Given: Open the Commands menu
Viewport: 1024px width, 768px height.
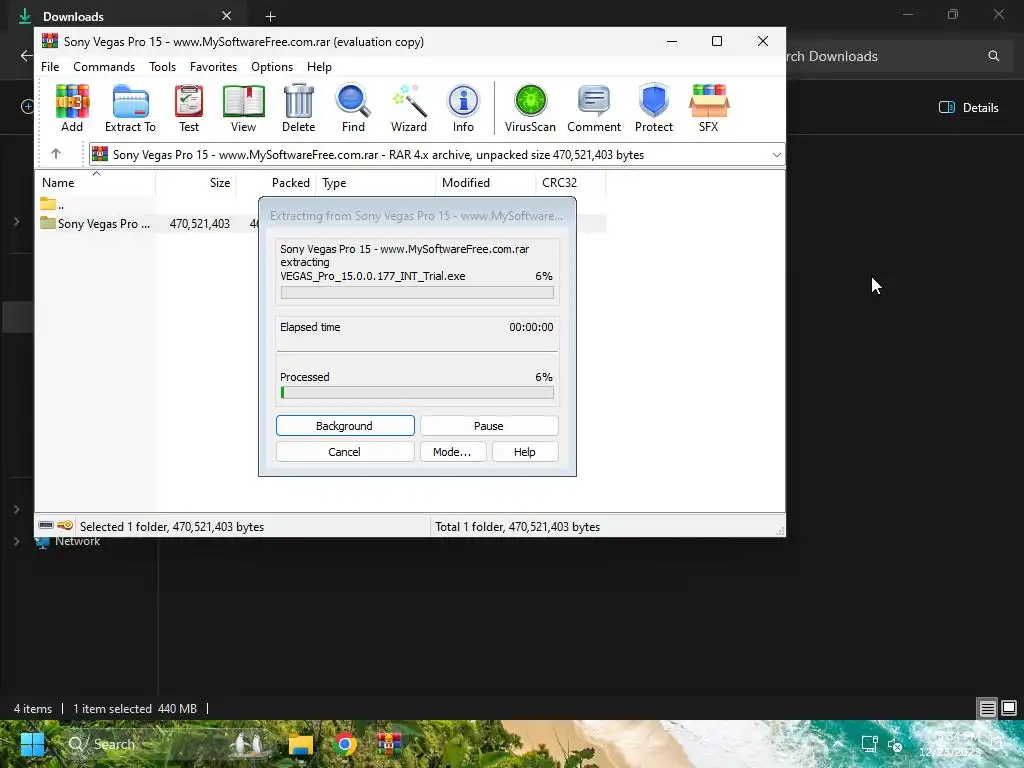Looking at the screenshot, I should (104, 67).
